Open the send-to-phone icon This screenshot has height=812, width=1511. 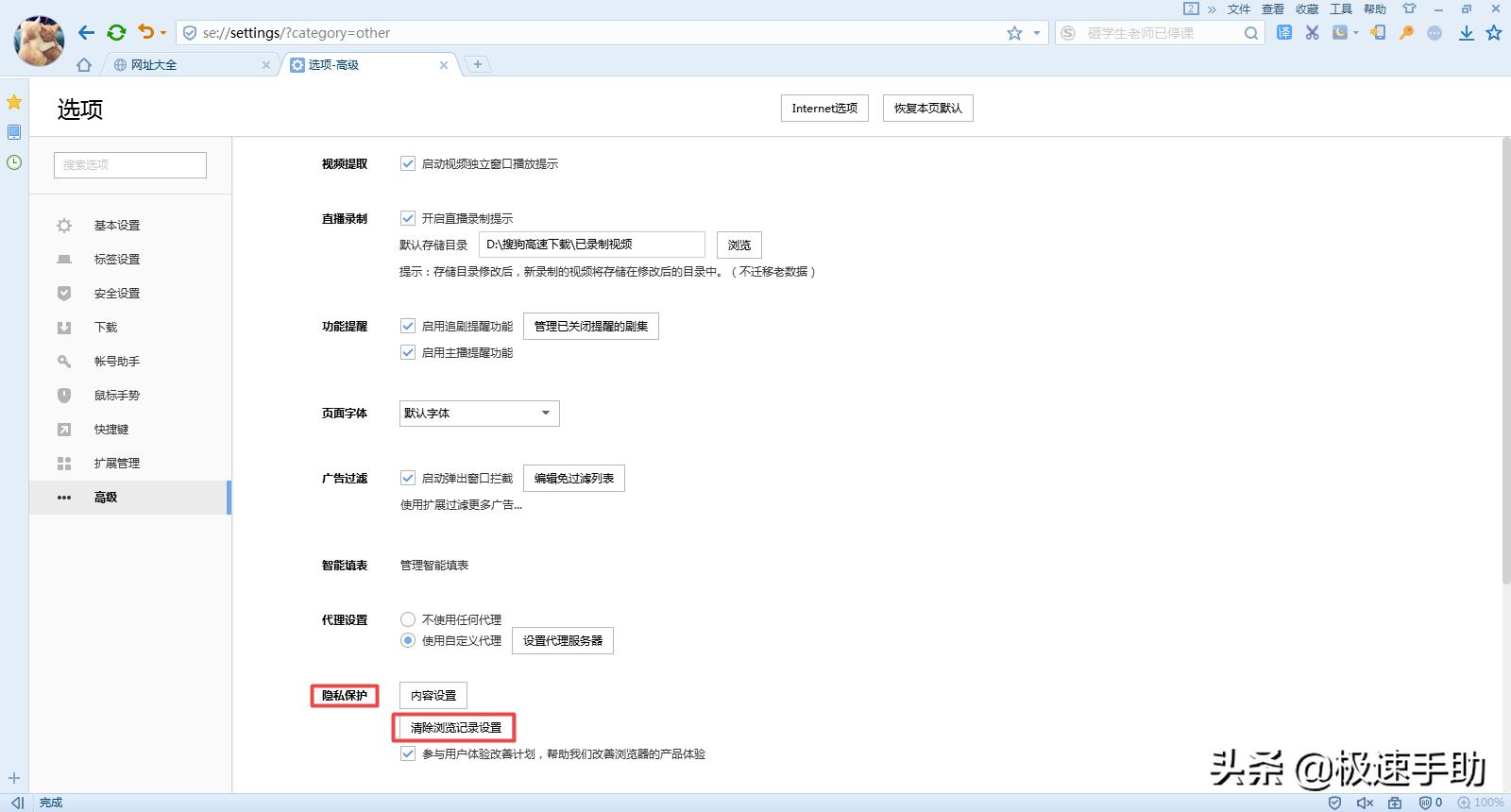pos(1379,33)
